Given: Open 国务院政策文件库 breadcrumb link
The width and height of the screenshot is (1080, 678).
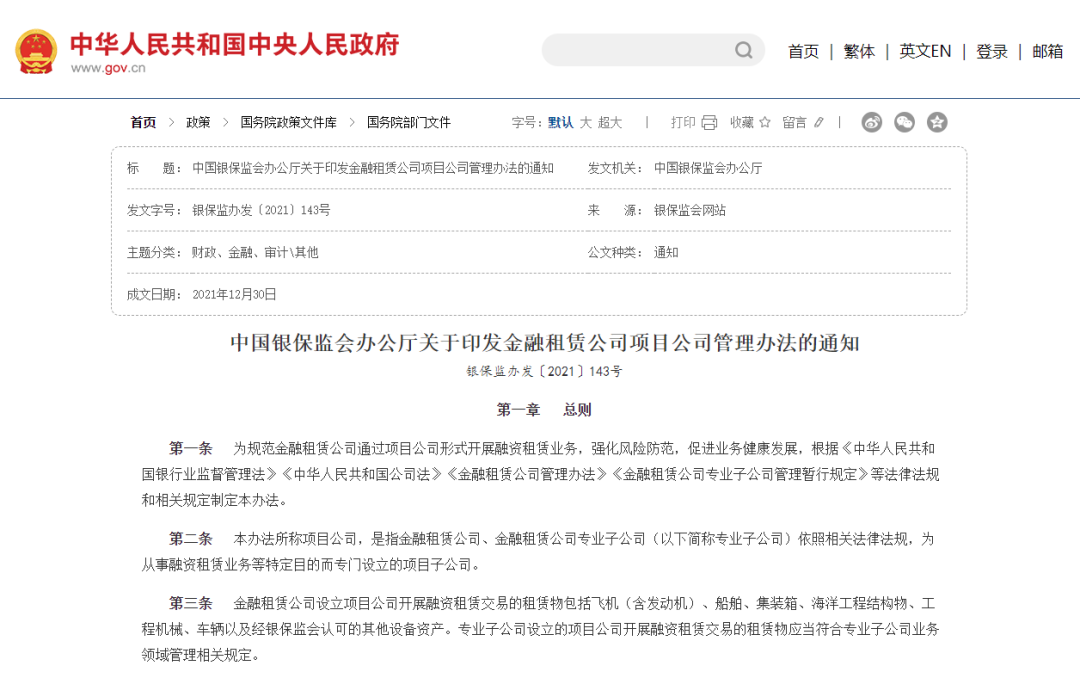Looking at the screenshot, I should (288, 122).
